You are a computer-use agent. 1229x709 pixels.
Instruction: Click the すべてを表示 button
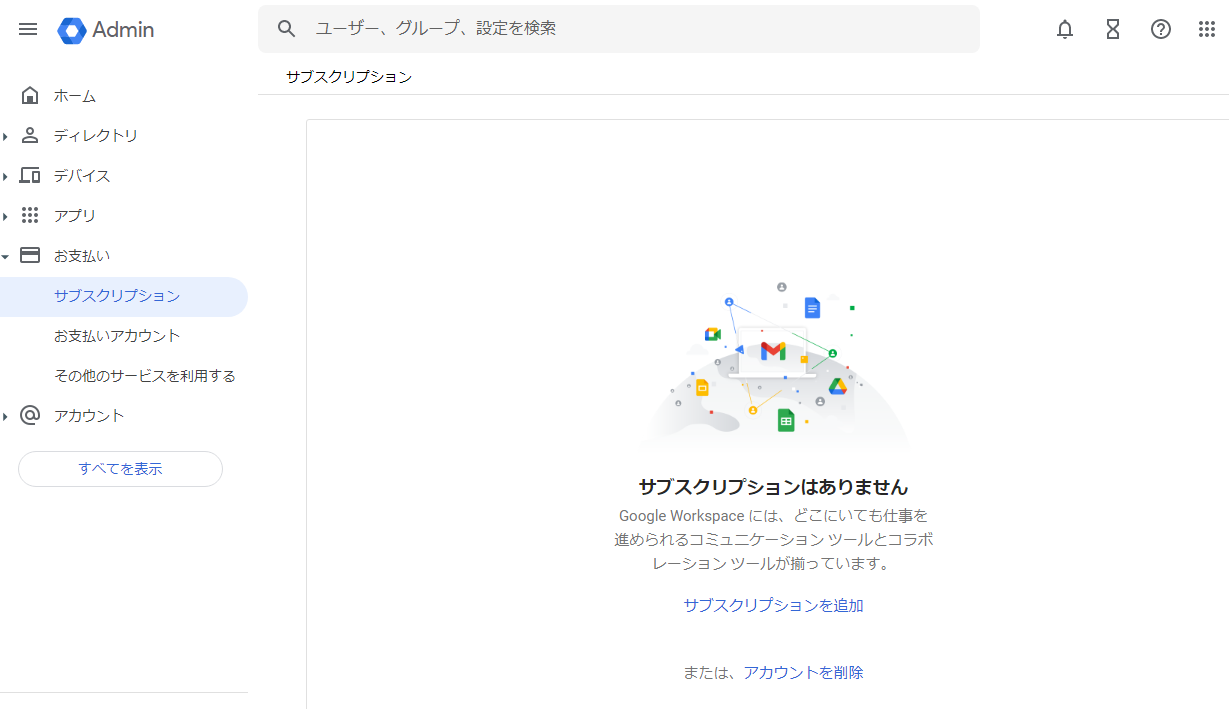120,469
